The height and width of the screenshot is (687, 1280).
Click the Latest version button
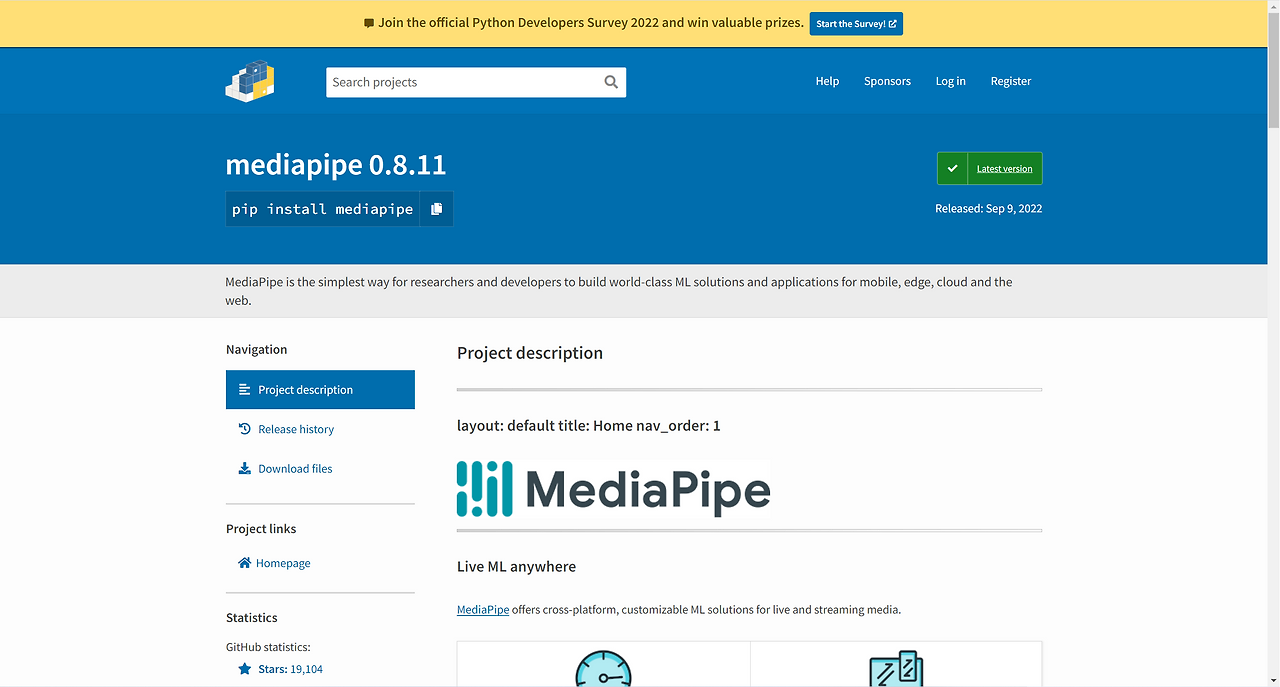(989, 169)
